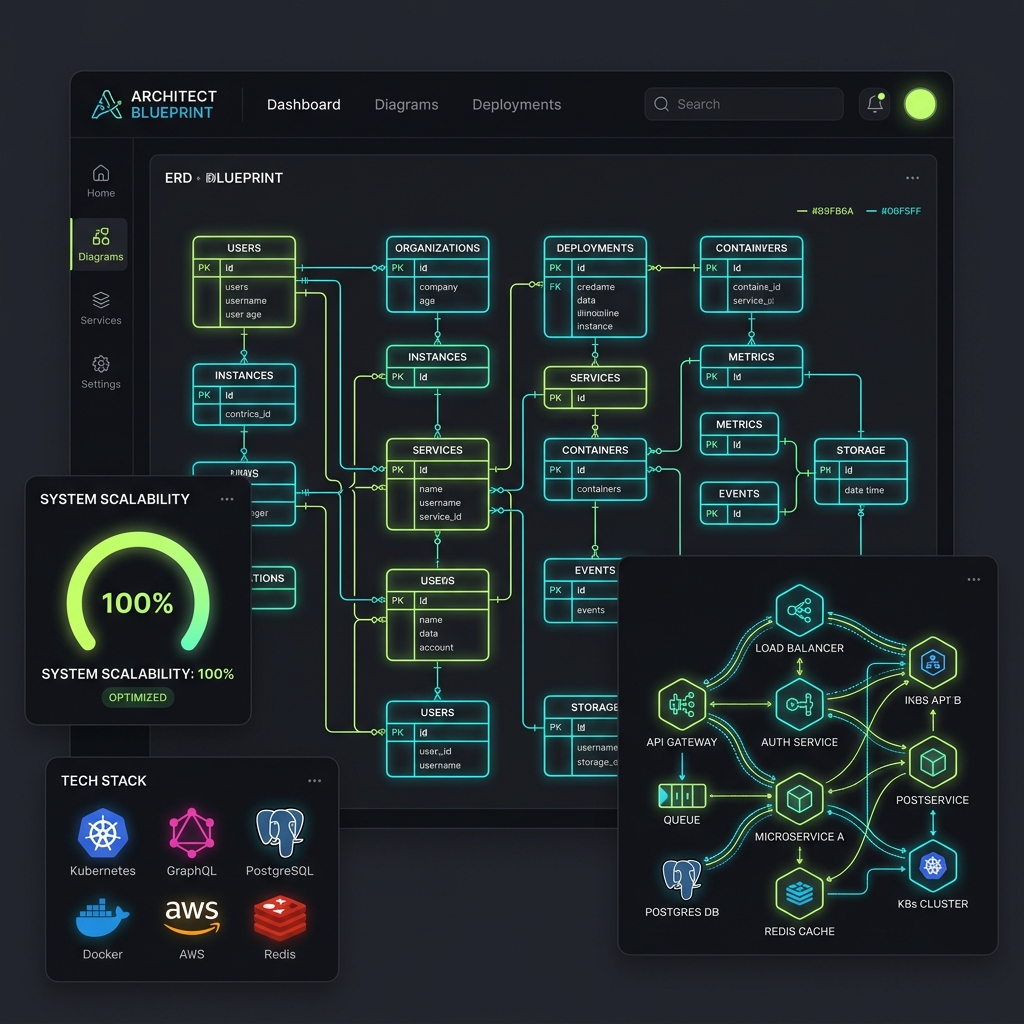The height and width of the screenshot is (1024, 1024).
Task: Click the 'user age' field in USERS table
Action: (244, 315)
